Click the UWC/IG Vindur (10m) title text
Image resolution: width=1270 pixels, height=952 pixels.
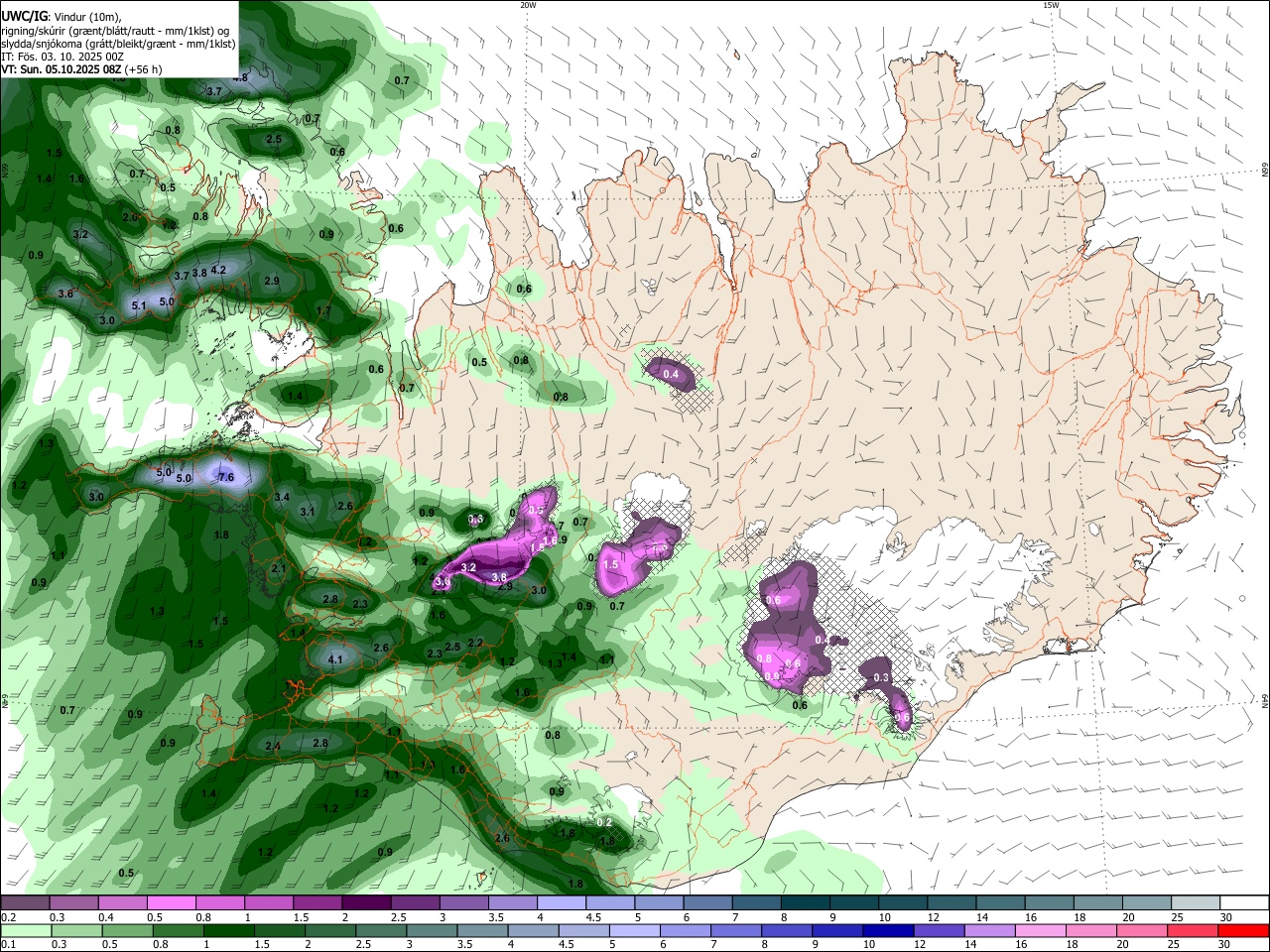(x=60, y=16)
